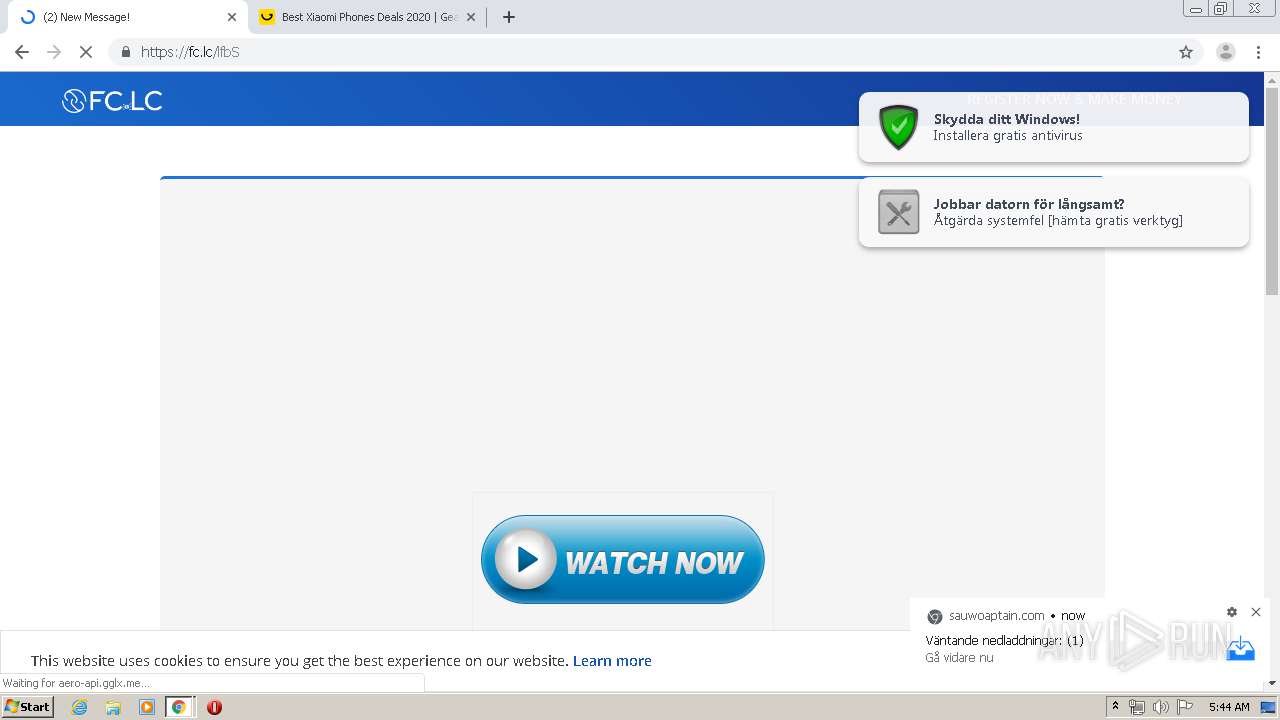1280x720 pixels.
Task: Go back with the browser back arrow
Action: click(x=22, y=52)
